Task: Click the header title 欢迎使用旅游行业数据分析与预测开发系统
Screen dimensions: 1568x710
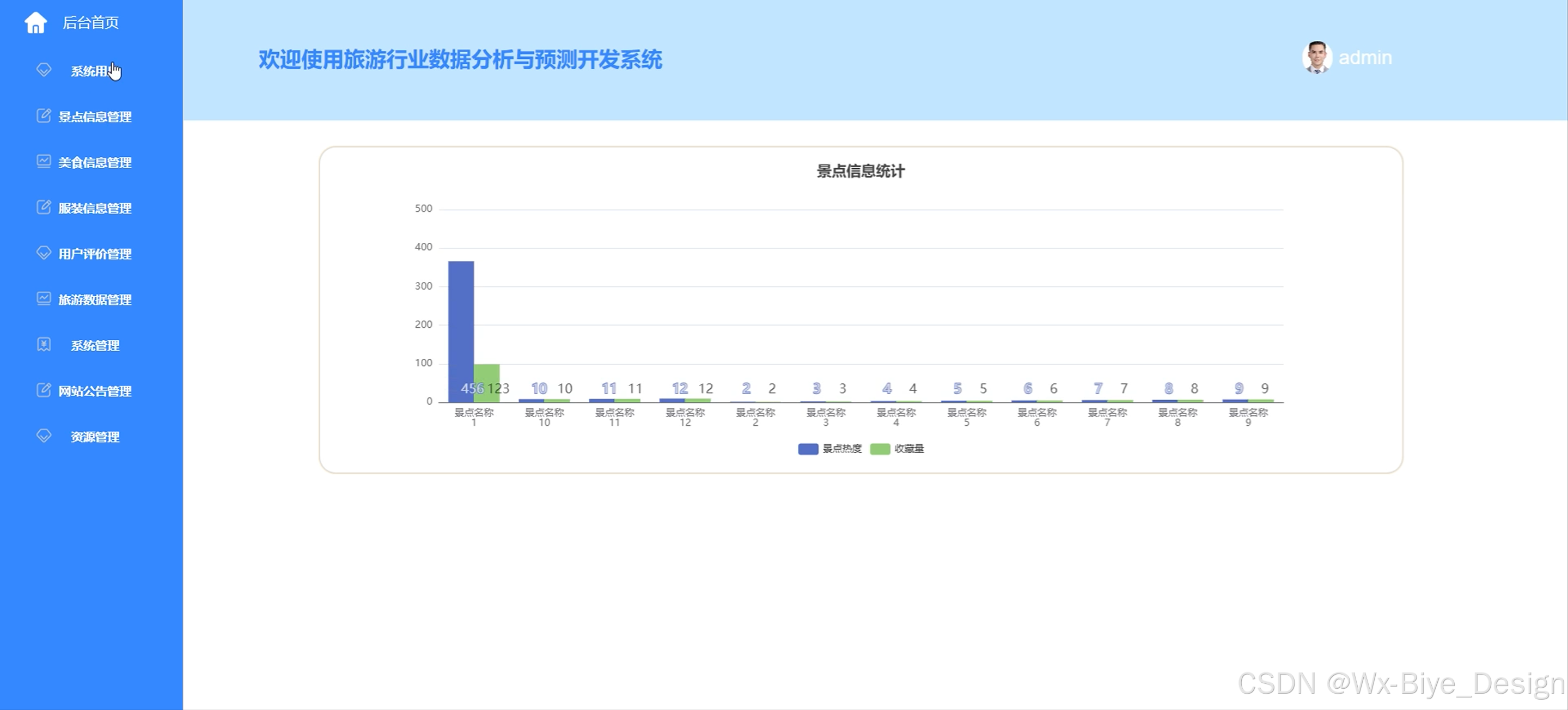Action: coord(460,60)
